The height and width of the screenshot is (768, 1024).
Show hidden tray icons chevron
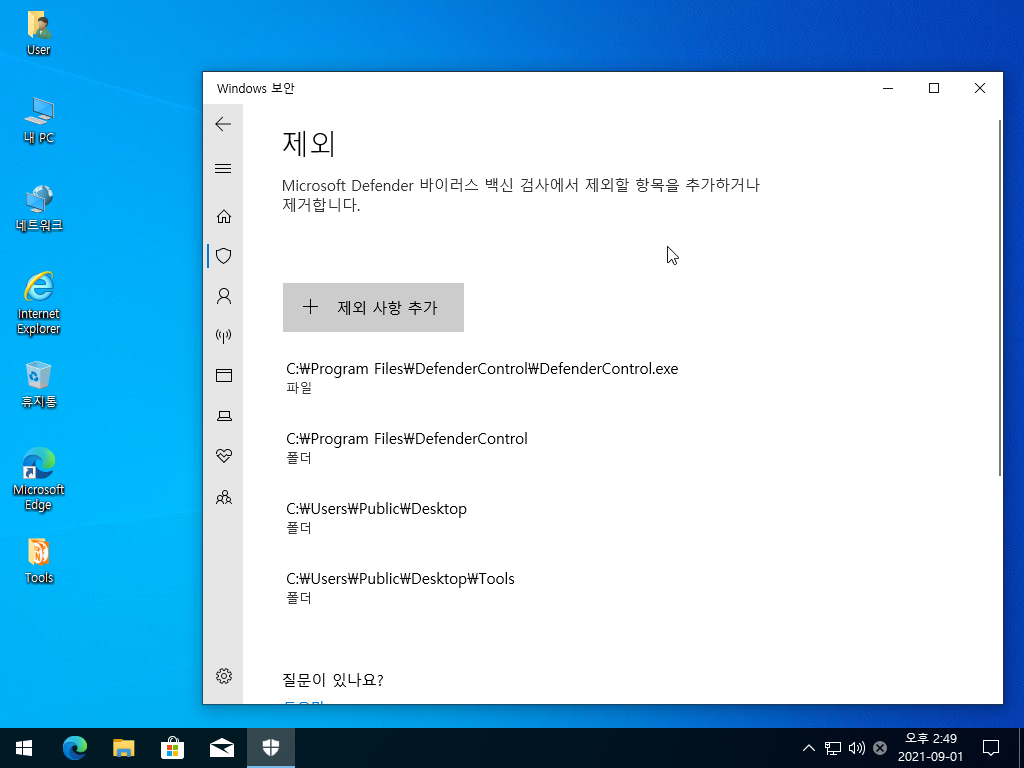click(808, 748)
